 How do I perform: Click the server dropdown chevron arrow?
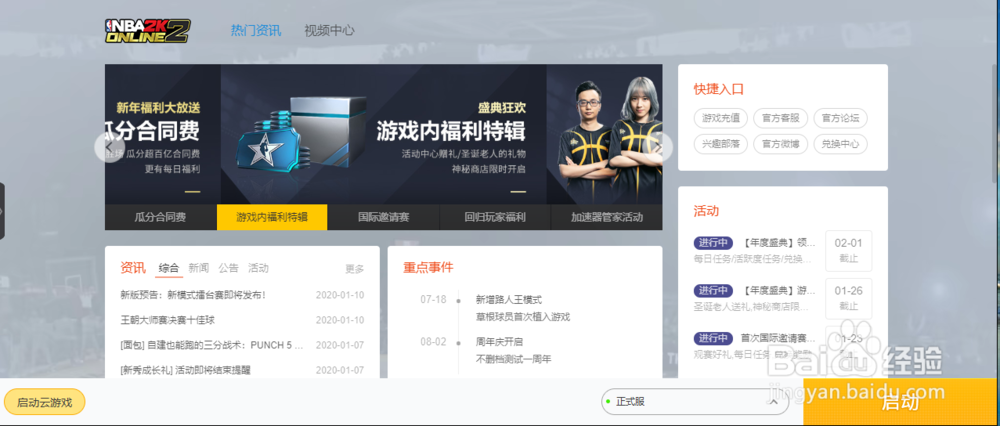point(774,402)
